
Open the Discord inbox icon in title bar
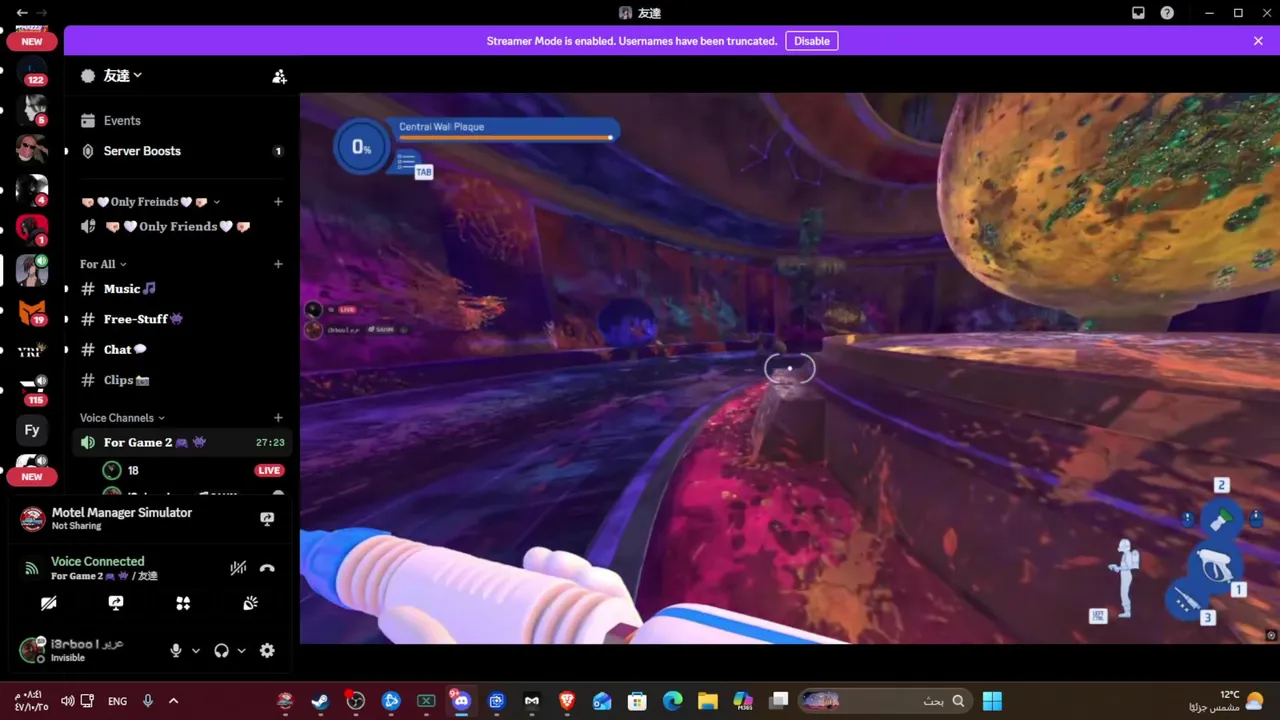pyautogui.click(x=1138, y=13)
